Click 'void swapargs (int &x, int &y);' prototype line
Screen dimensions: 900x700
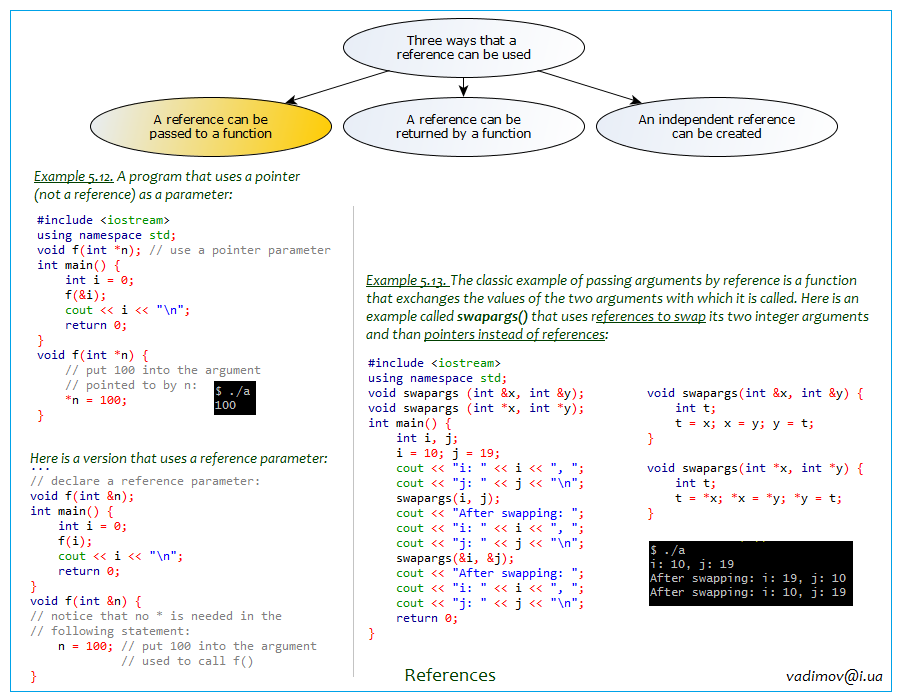pyautogui.click(x=476, y=393)
